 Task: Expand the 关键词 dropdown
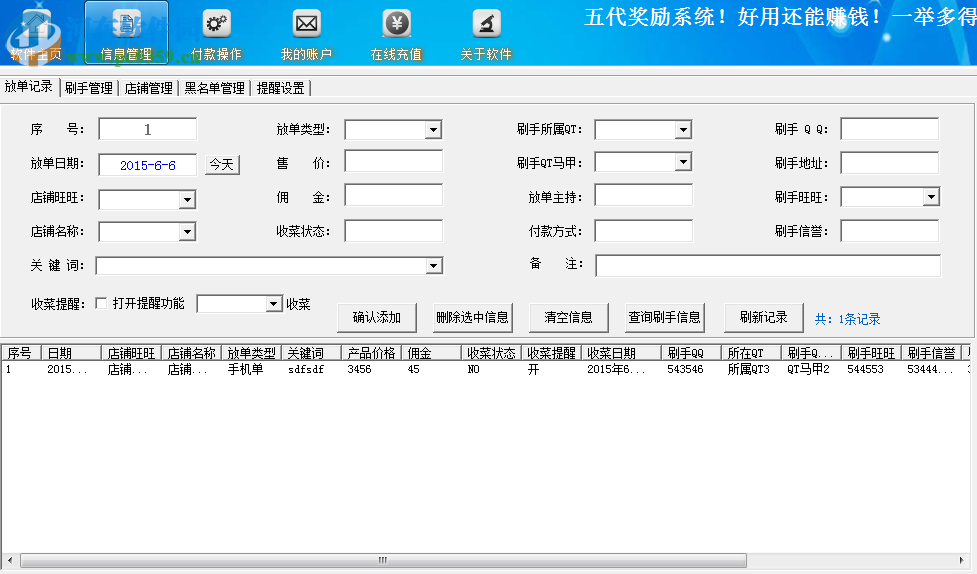coord(434,266)
